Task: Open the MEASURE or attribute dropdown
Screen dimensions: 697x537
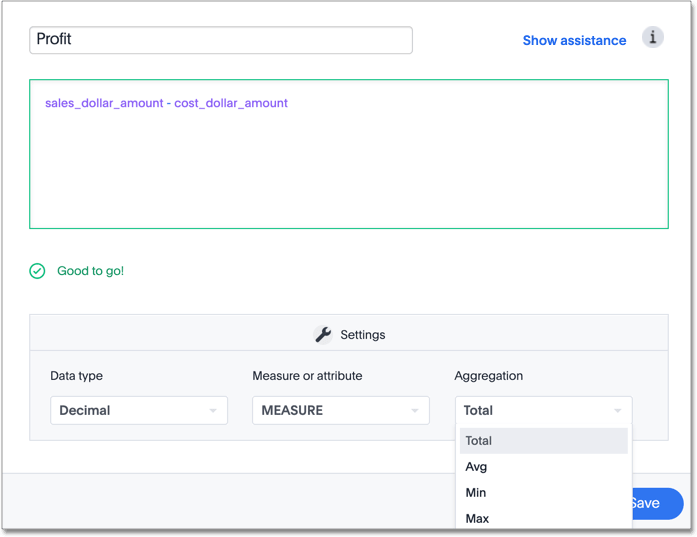Action: coord(341,410)
